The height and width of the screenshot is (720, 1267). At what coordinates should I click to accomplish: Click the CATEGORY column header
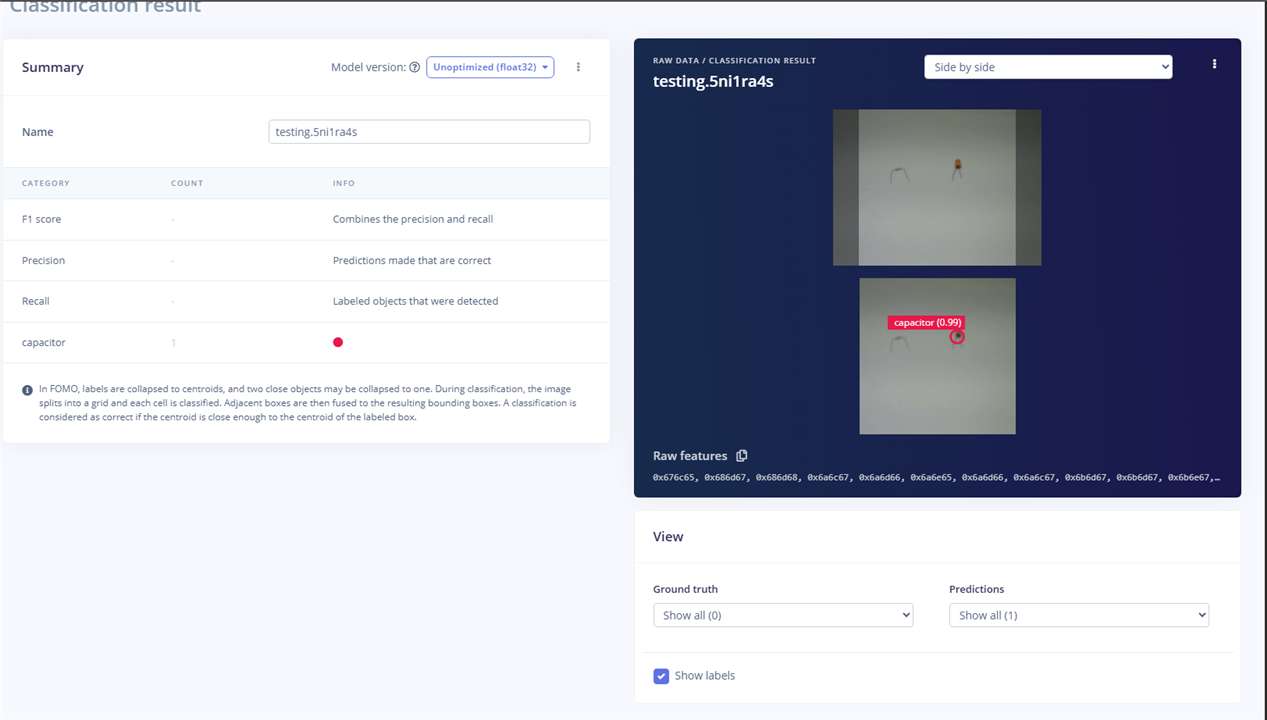(x=46, y=183)
